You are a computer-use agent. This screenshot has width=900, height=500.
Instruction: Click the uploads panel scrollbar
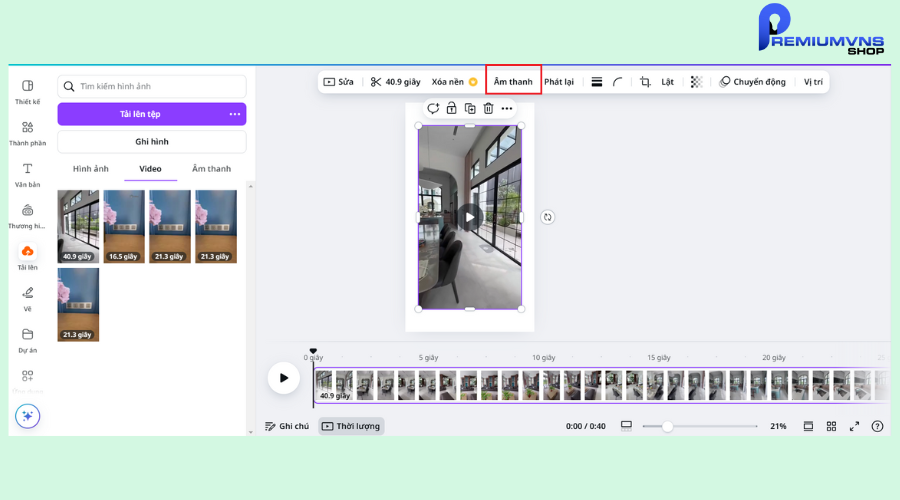click(x=250, y=309)
